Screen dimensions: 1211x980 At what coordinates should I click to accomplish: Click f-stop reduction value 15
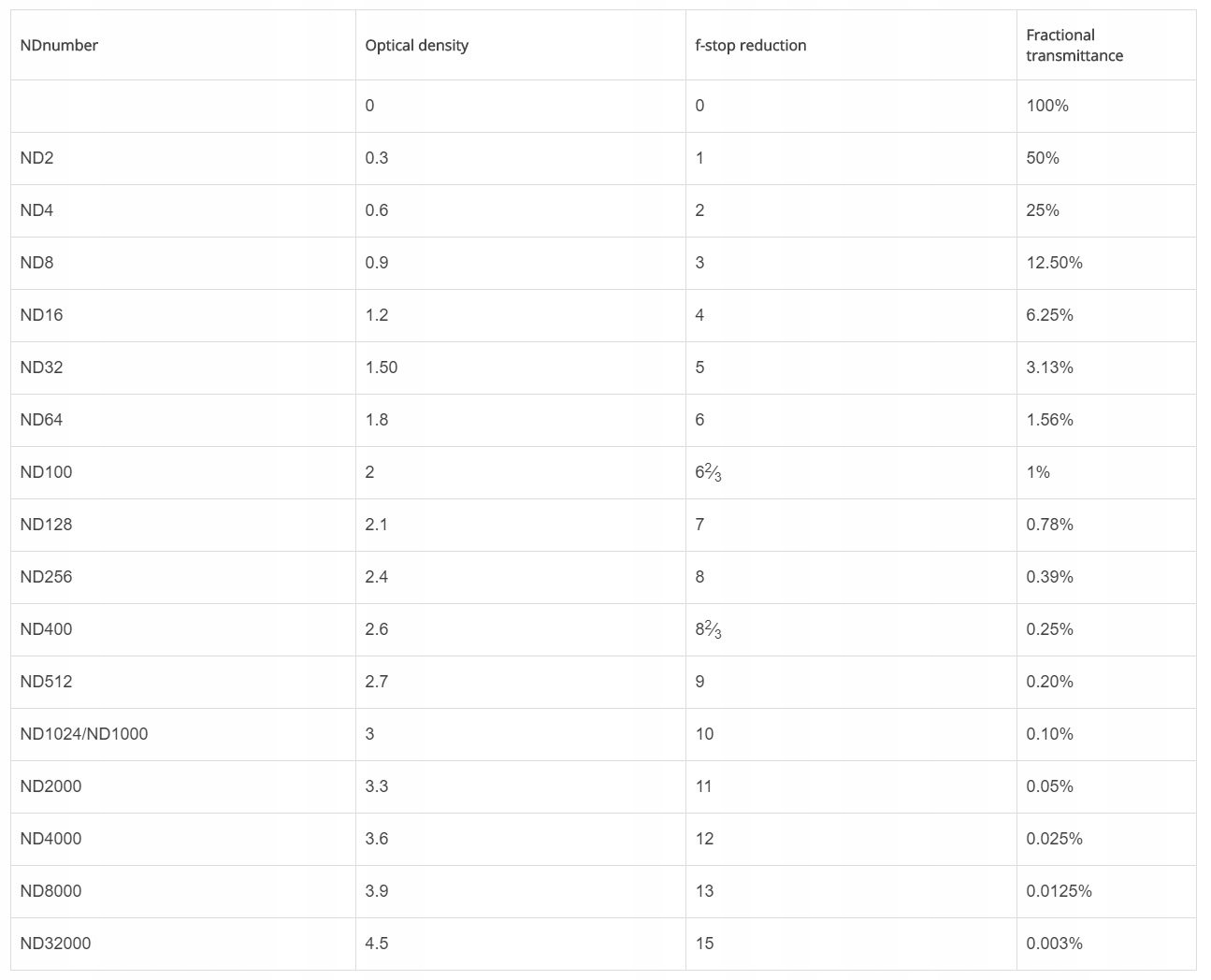pyautogui.click(x=704, y=944)
